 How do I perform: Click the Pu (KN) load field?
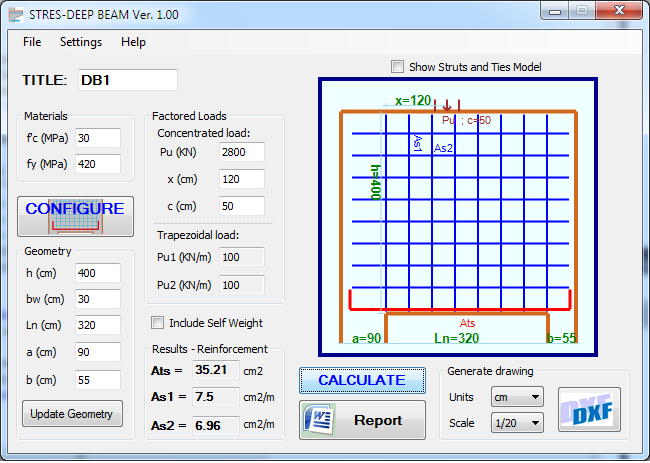click(x=242, y=152)
